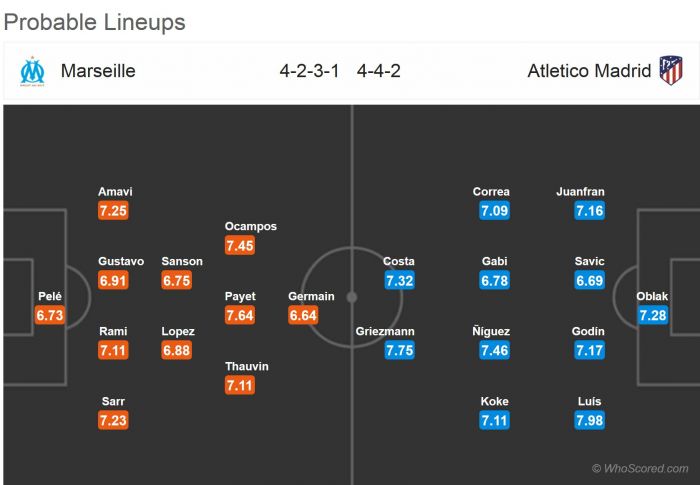Click the Juanfran player name
Viewport: 700px width, 485px height.
click(580, 192)
